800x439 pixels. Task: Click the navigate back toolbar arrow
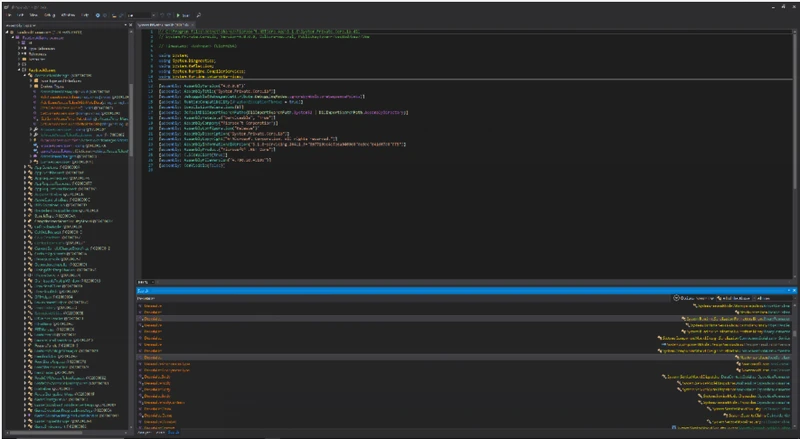pos(98,15)
